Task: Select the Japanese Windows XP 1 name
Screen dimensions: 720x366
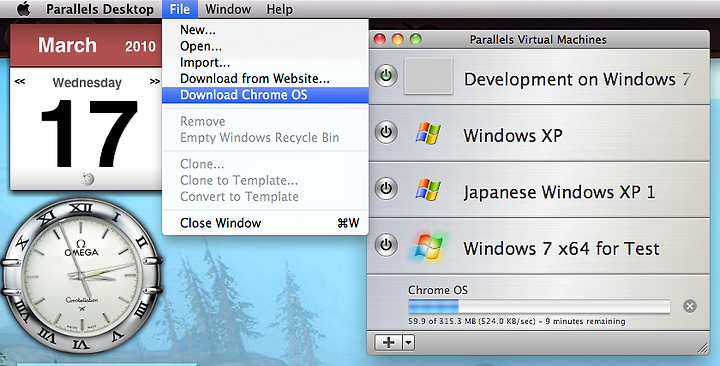Action: 559,192
